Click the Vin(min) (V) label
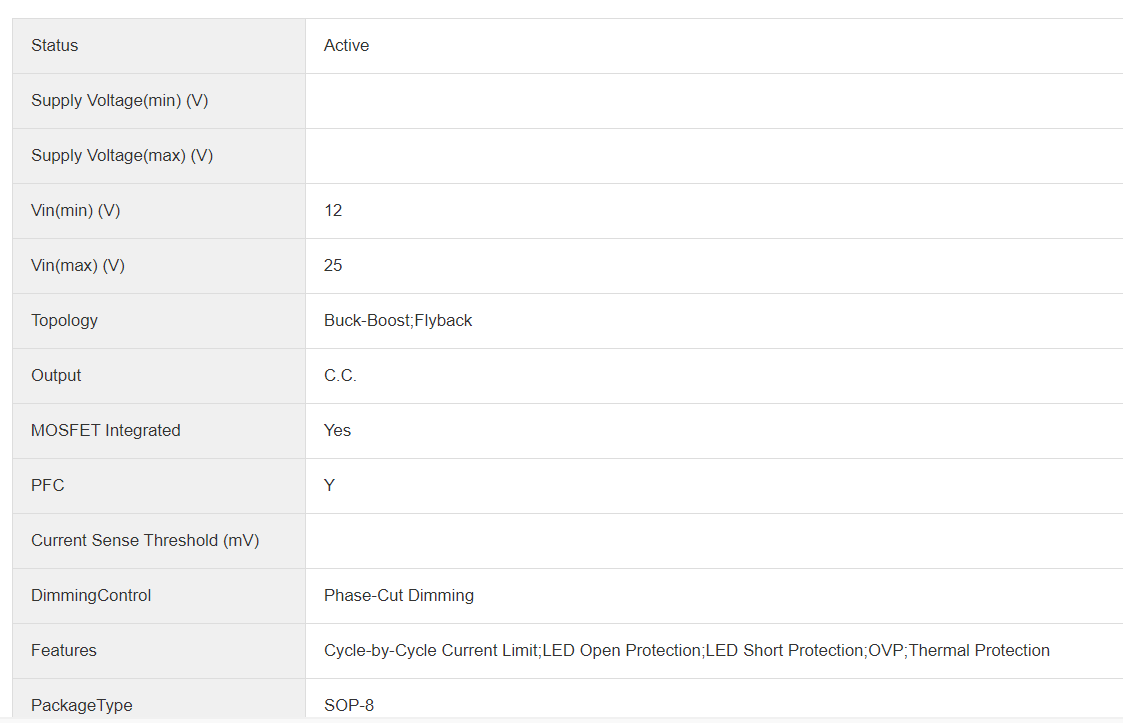The height and width of the screenshot is (723, 1123). coord(75,211)
